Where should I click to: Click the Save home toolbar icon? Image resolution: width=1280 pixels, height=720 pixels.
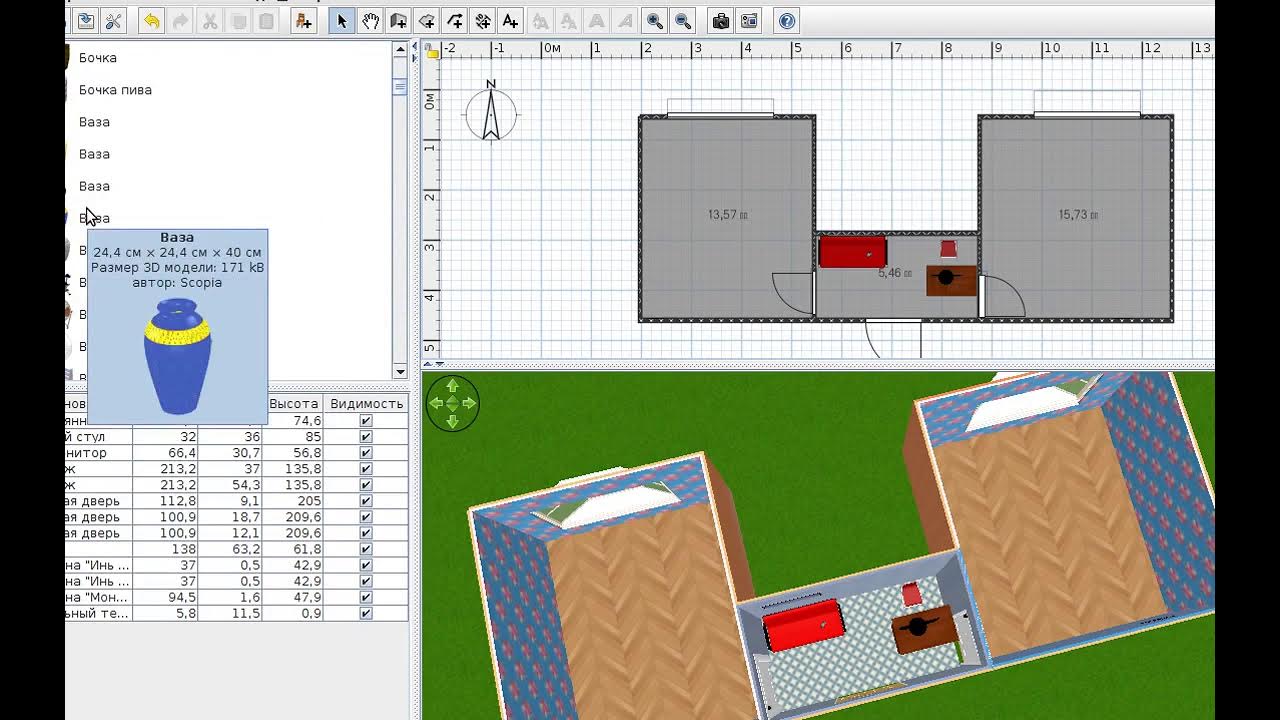pyautogui.click(x=85, y=20)
